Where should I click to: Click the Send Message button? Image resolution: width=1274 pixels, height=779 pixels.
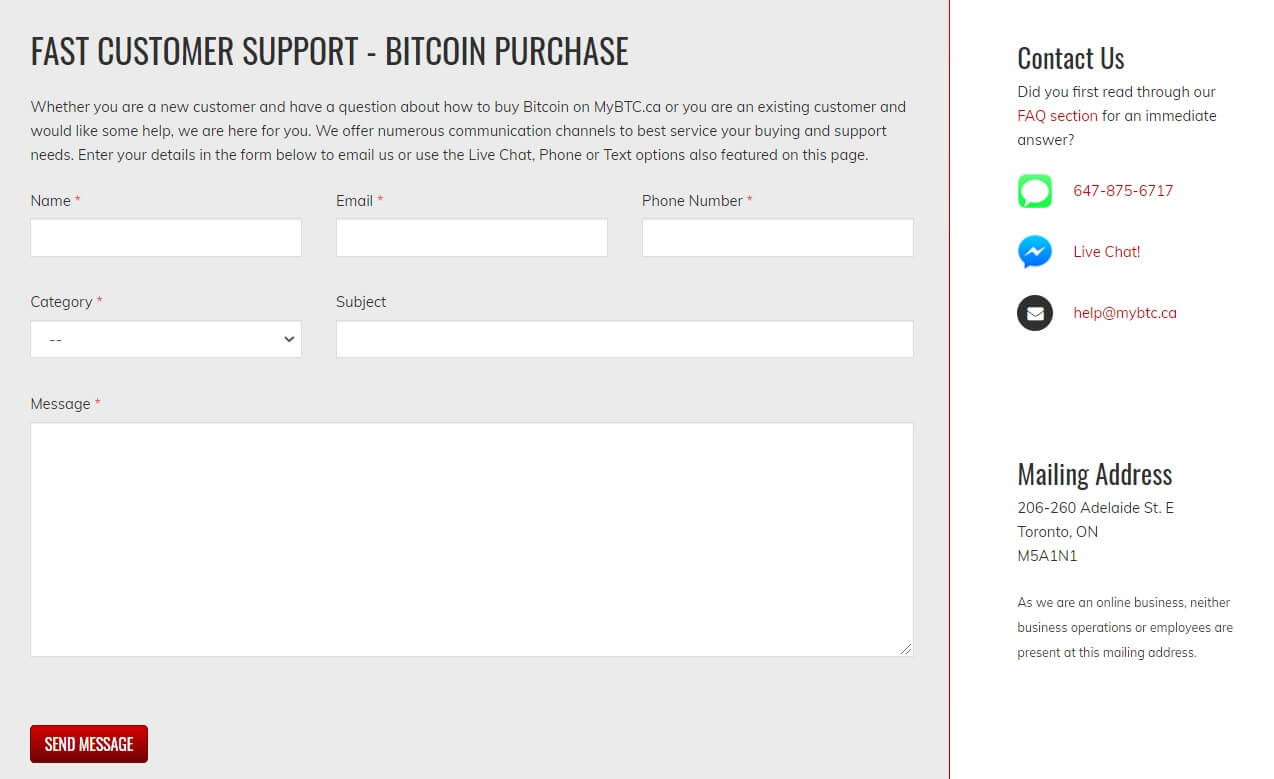[x=89, y=744]
